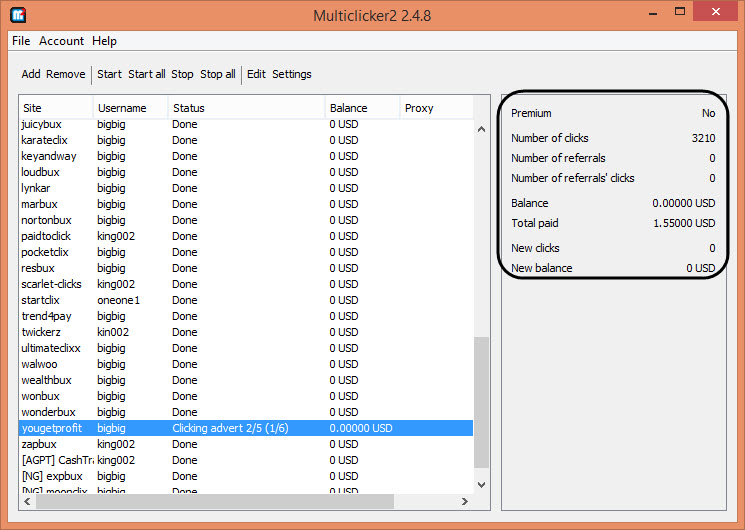The image size is (745, 530).
Task: Open Settings from the toolbar
Action: [x=292, y=74]
